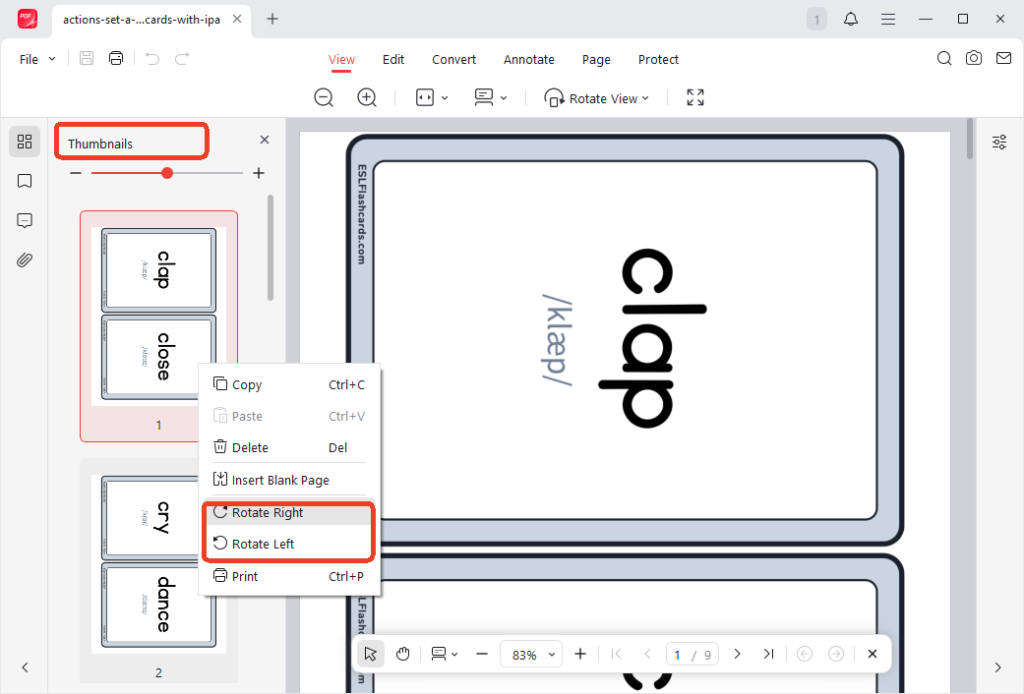Close the floating bottom navigation bar
Image resolution: width=1024 pixels, height=694 pixels.
(x=872, y=654)
